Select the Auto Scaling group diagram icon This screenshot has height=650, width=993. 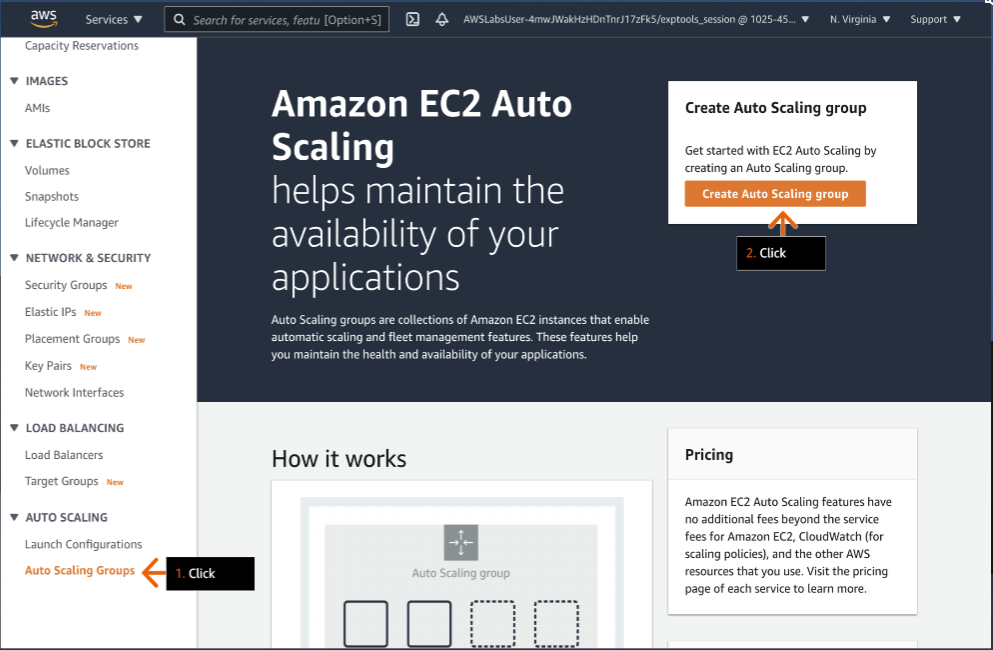460,542
